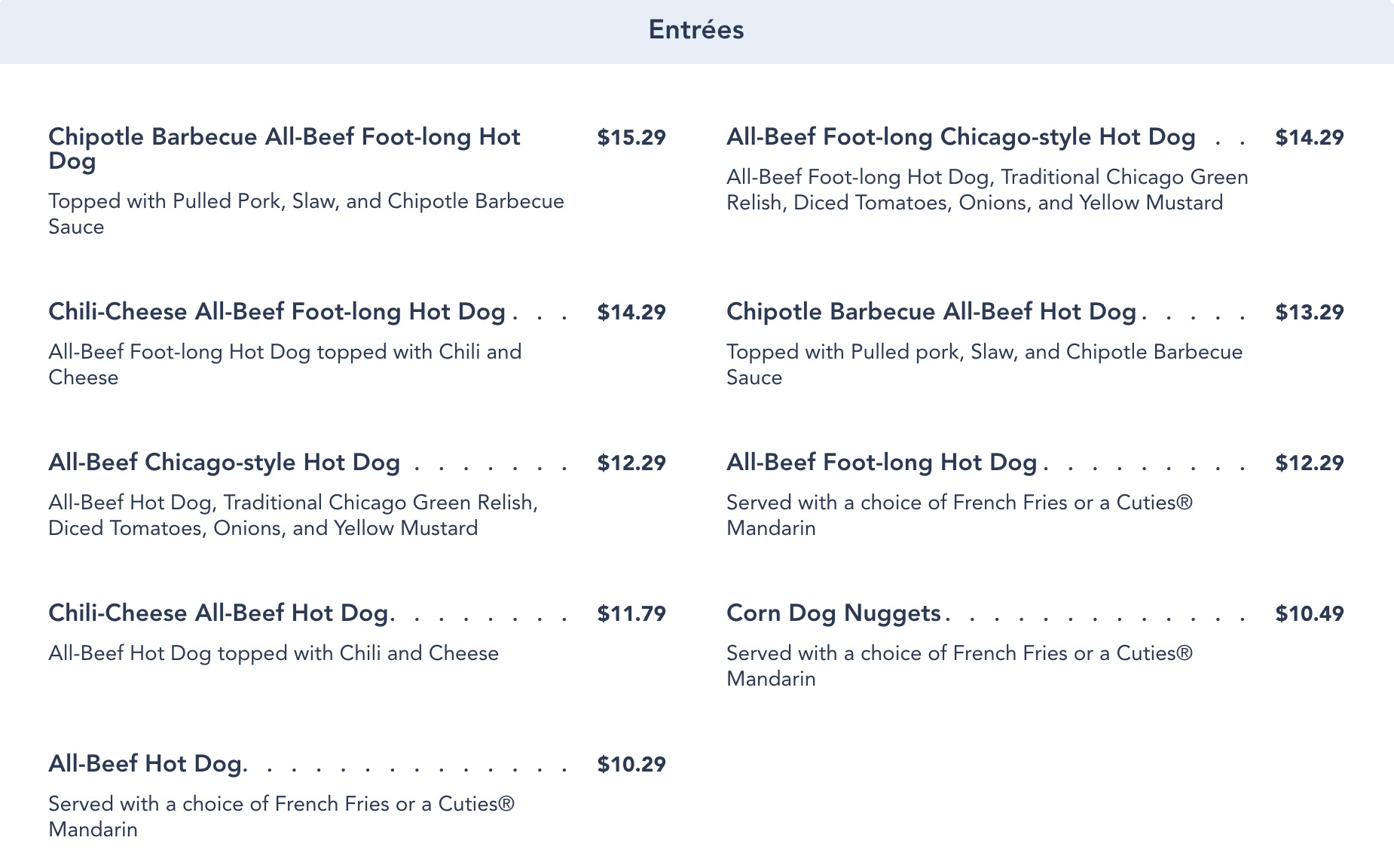Viewport: 1394px width, 868px height.
Task: Click the $11.79 price
Action: (x=631, y=613)
